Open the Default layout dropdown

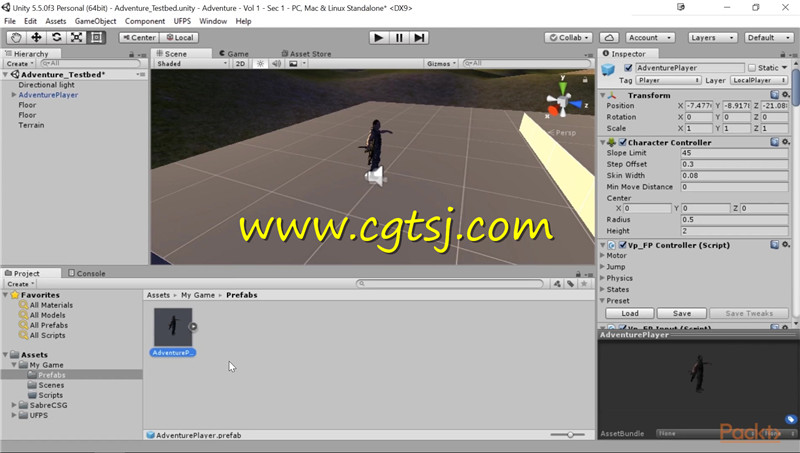pos(769,38)
